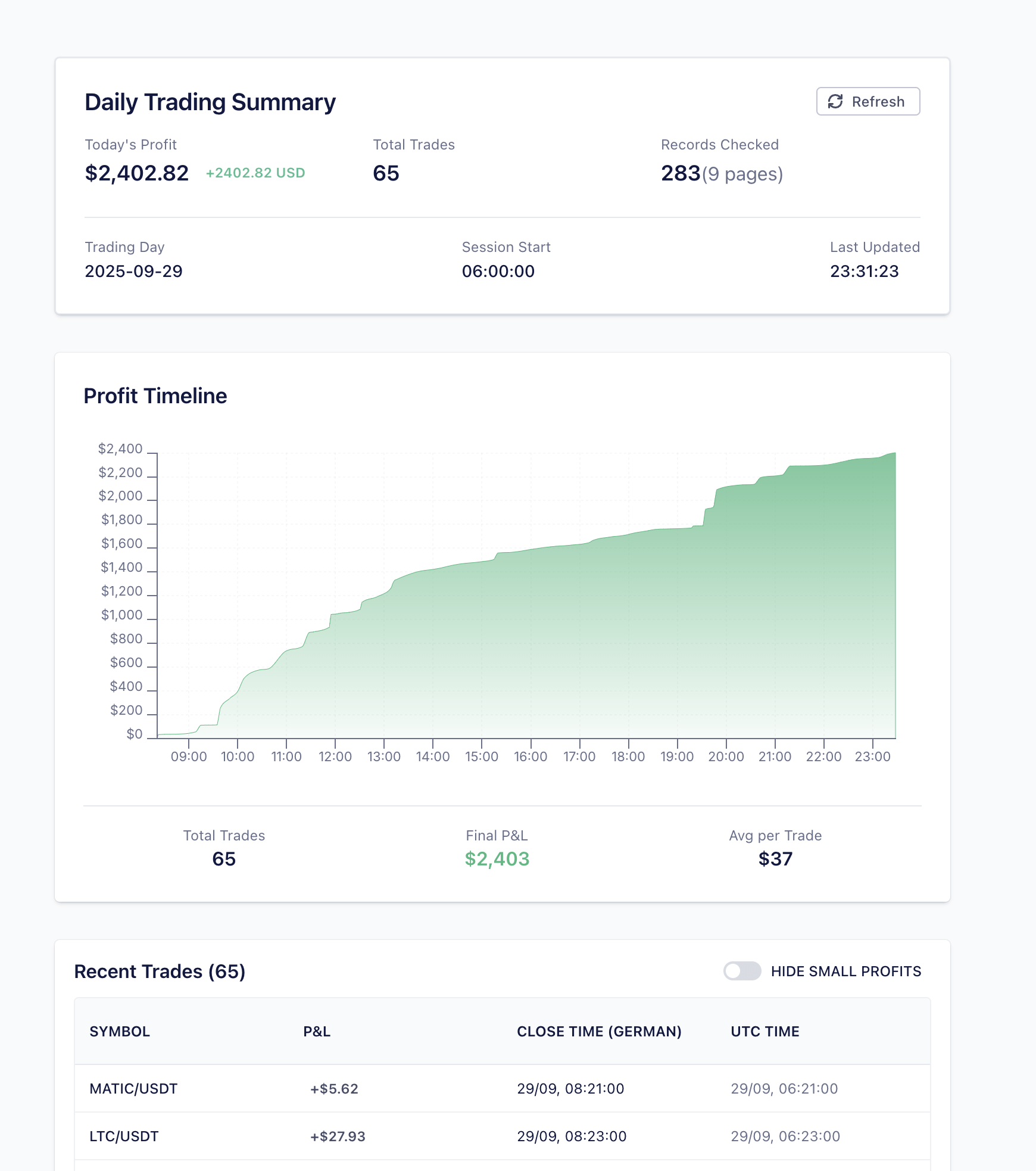Viewport: 1036px width, 1171px height.
Task: Click the Final P&L value $2,403
Action: [498, 859]
